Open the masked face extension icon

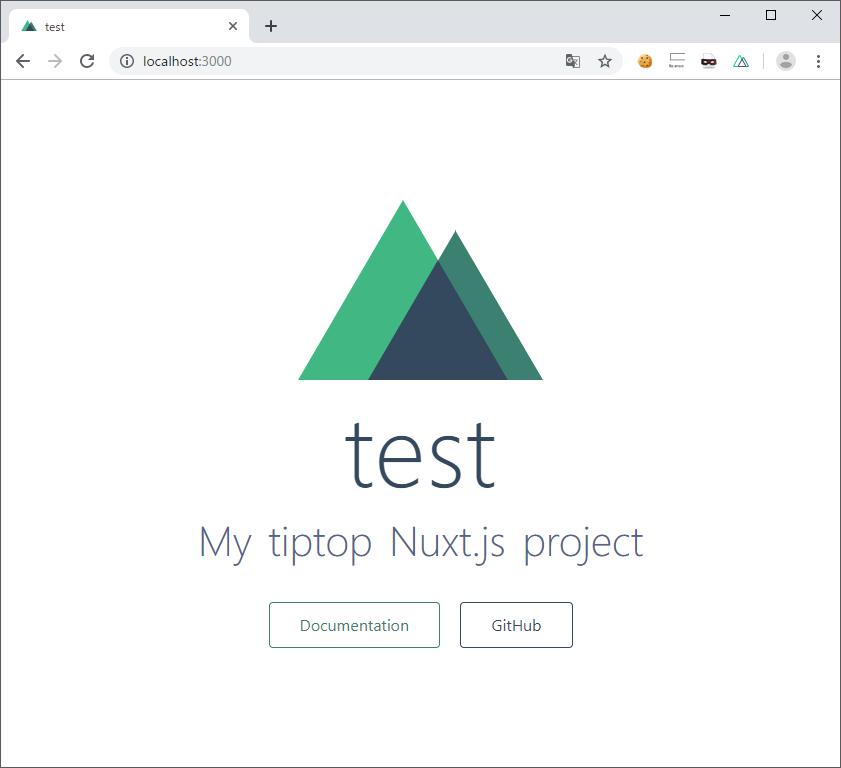pyautogui.click(x=709, y=62)
